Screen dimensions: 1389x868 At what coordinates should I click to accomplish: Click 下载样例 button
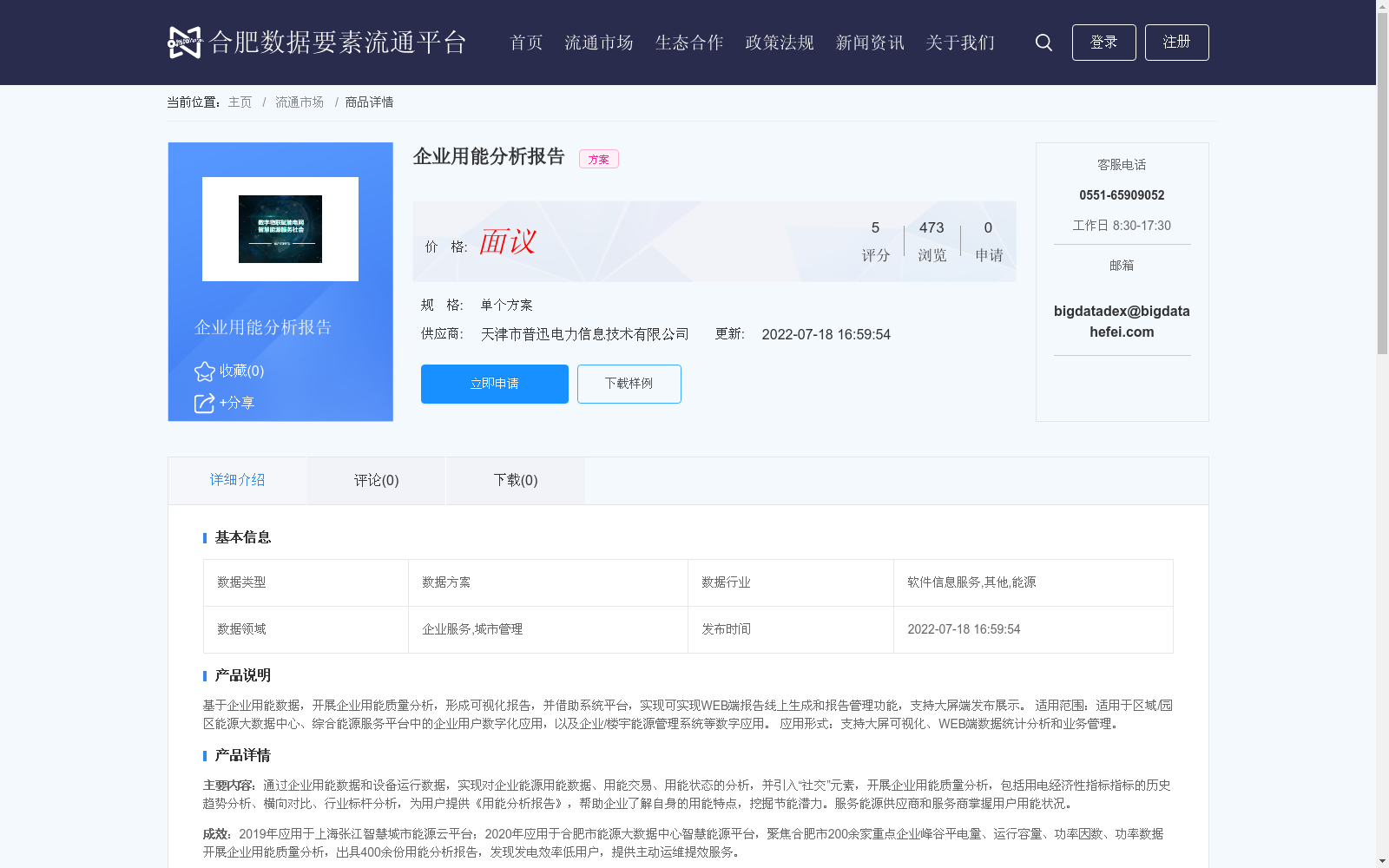coord(629,384)
